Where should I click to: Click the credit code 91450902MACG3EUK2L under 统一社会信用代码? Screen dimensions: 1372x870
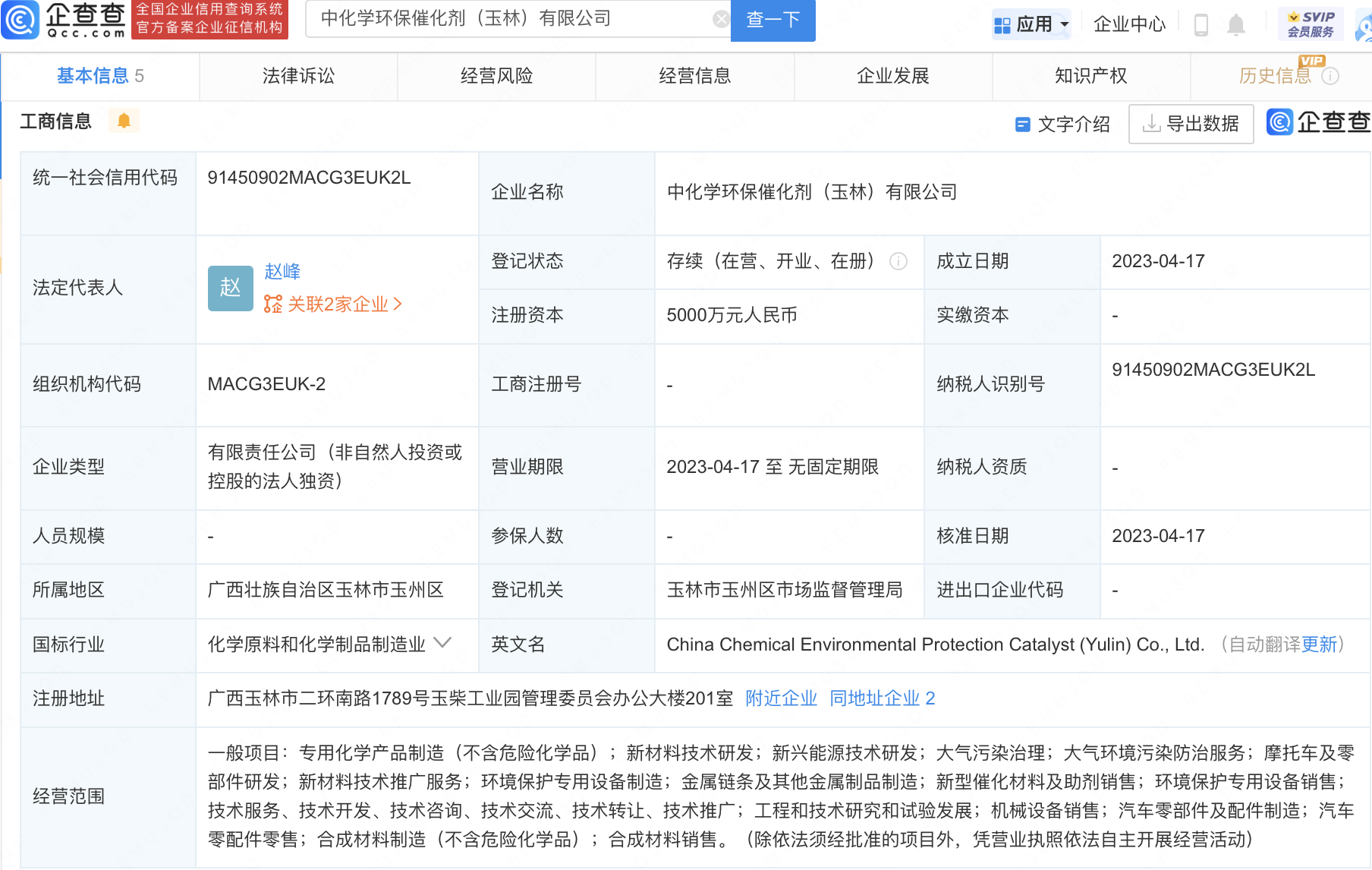pos(309,178)
